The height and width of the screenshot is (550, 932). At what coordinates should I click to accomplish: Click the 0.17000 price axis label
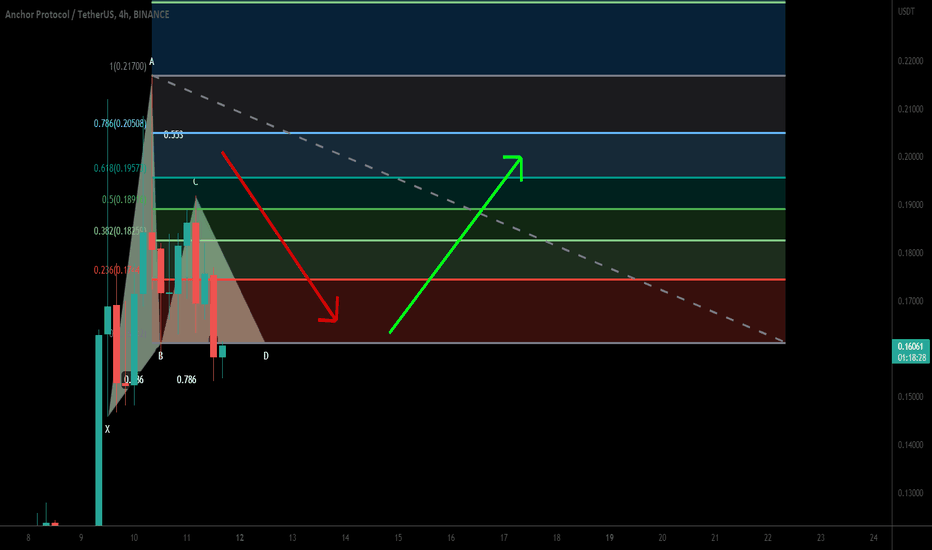click(x=911, y=301)
